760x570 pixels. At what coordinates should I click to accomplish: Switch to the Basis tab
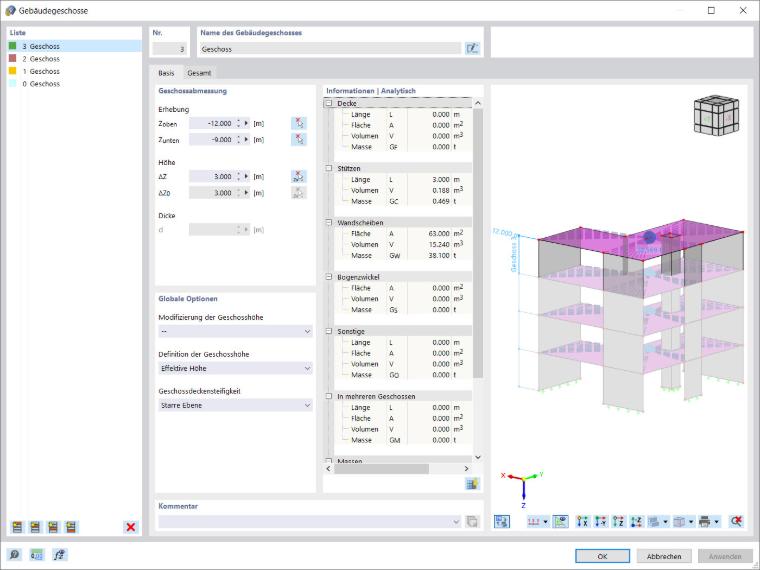point(166,73)
